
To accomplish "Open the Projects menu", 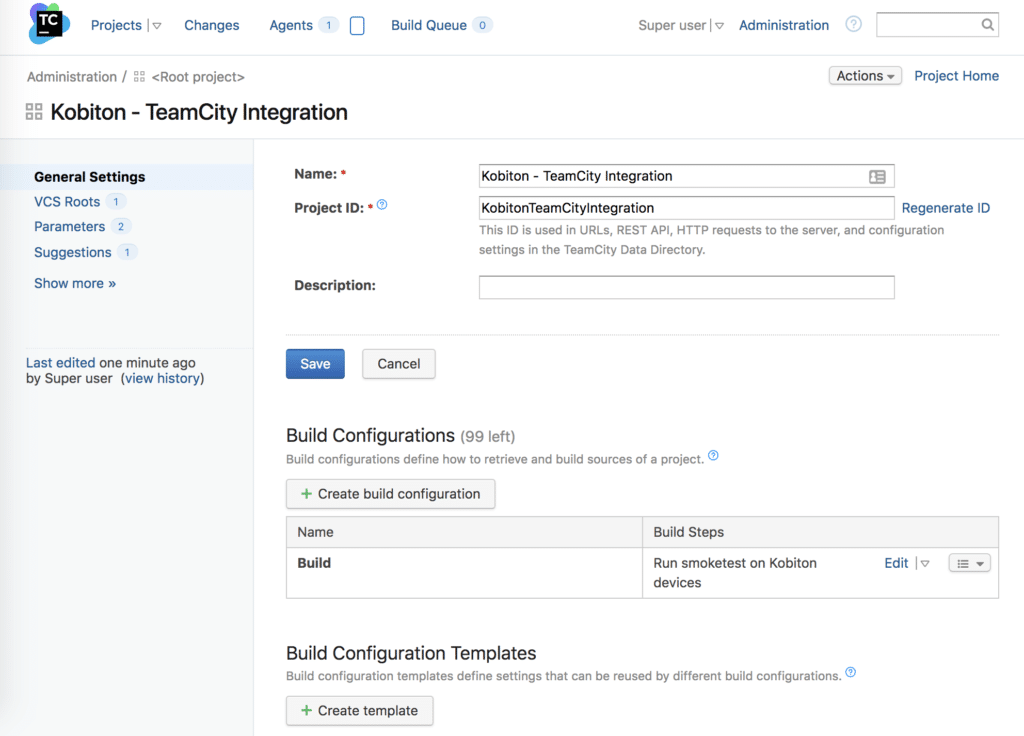I will (x=116, y=25).
